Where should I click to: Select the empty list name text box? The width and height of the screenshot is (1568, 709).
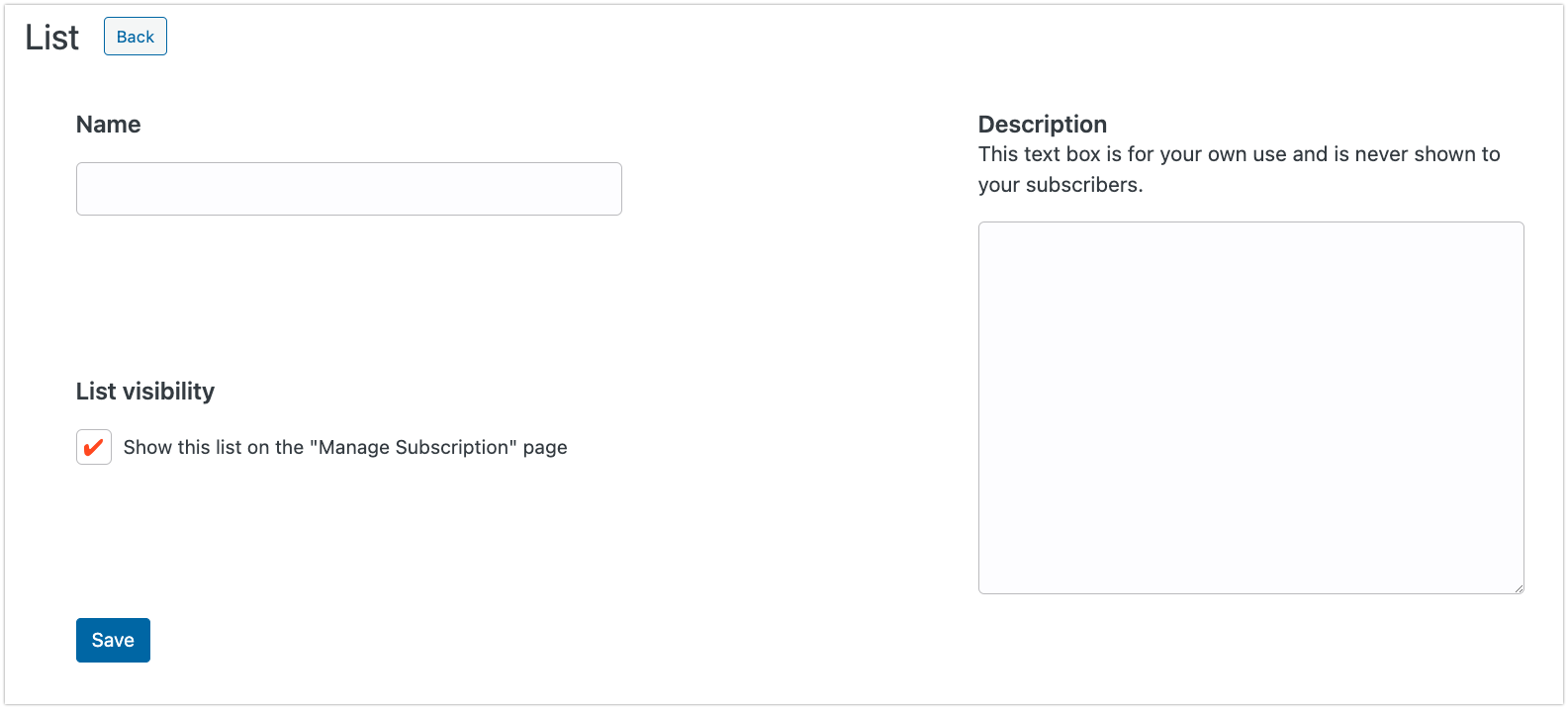(x=348, y=189)
